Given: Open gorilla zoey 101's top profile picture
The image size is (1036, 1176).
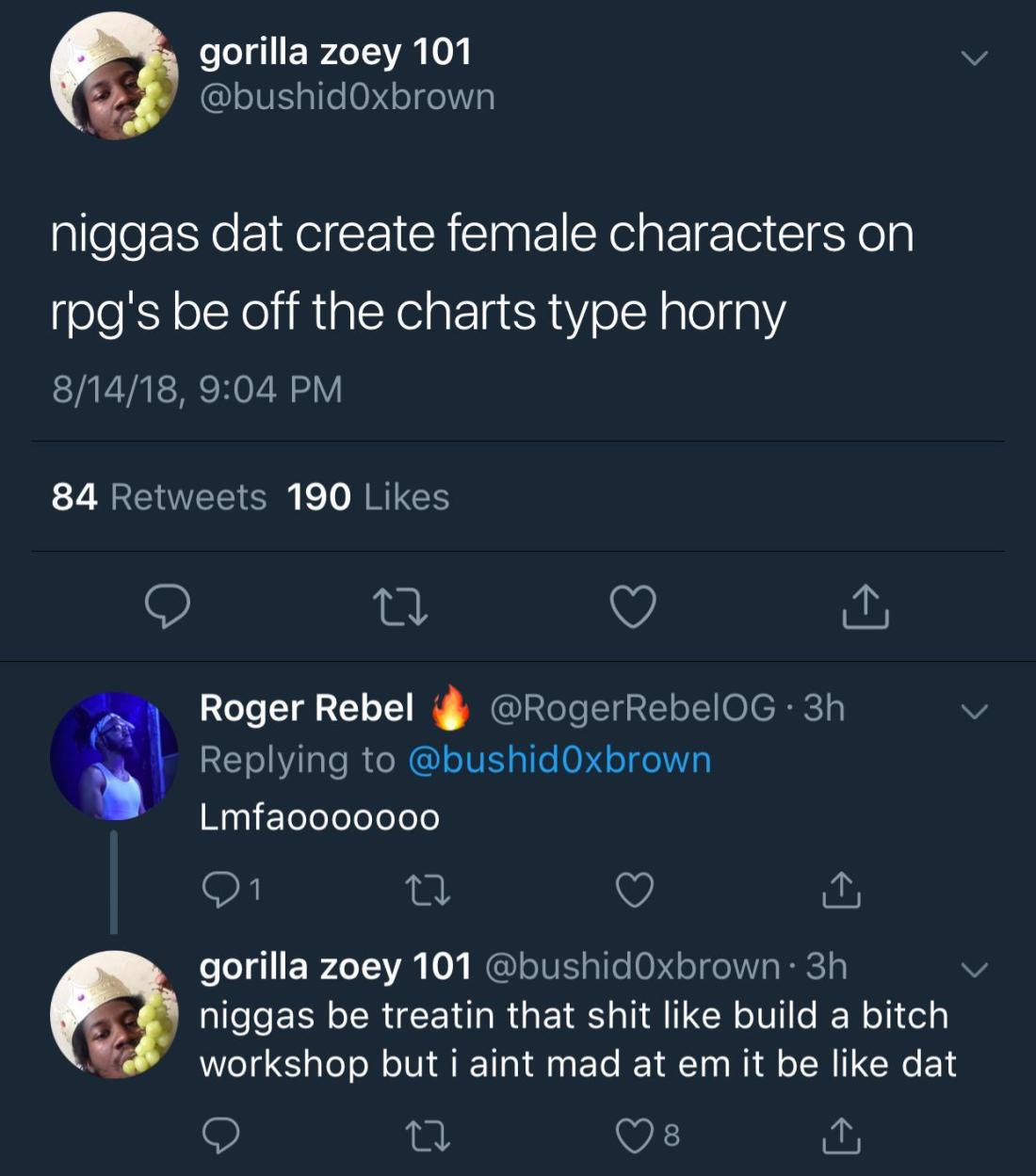Looking at the screenshot, I should tap(114, 76).
